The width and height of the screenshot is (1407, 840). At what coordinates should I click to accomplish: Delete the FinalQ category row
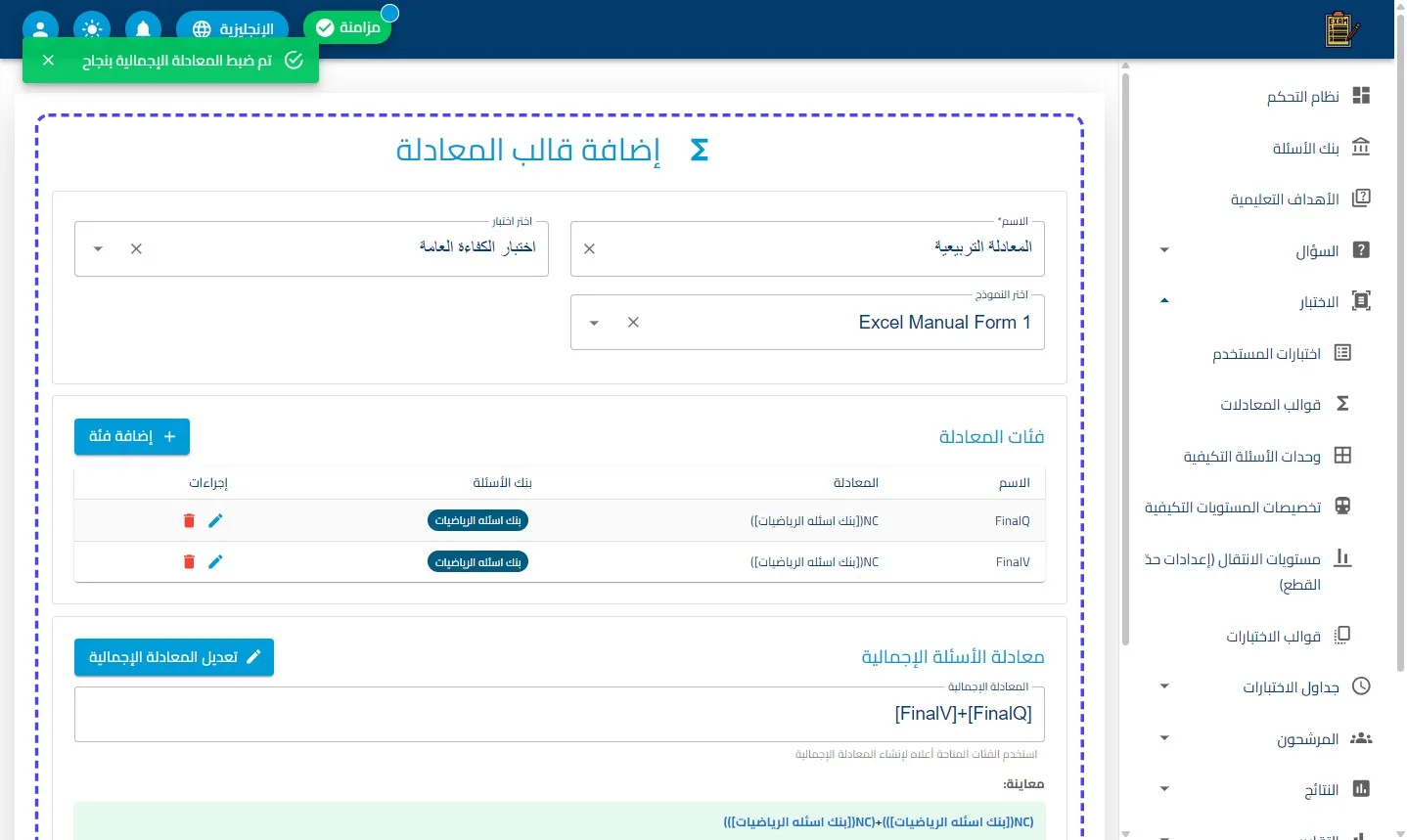(189, 520)
